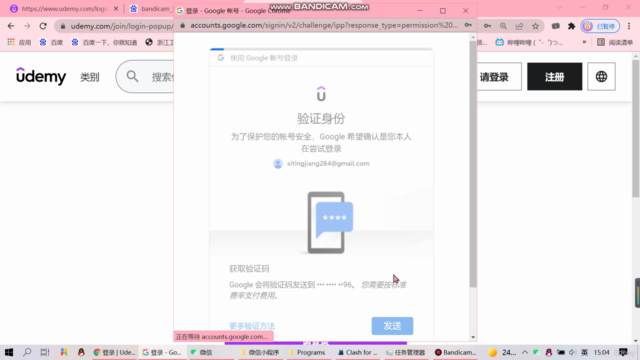
Task: Switch to 登录 | Ude... Chrome taskbar item
Action: click(114, 352)
